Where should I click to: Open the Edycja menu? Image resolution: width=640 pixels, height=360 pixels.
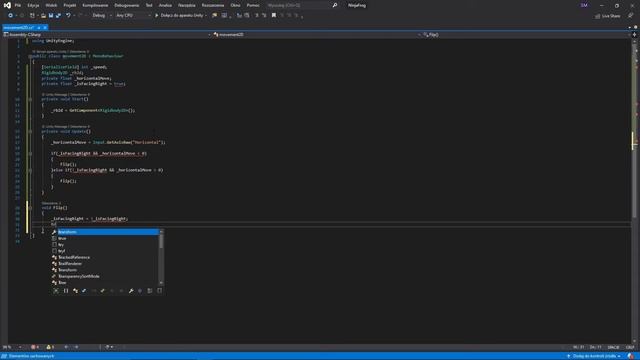click(x=33, y=5)
